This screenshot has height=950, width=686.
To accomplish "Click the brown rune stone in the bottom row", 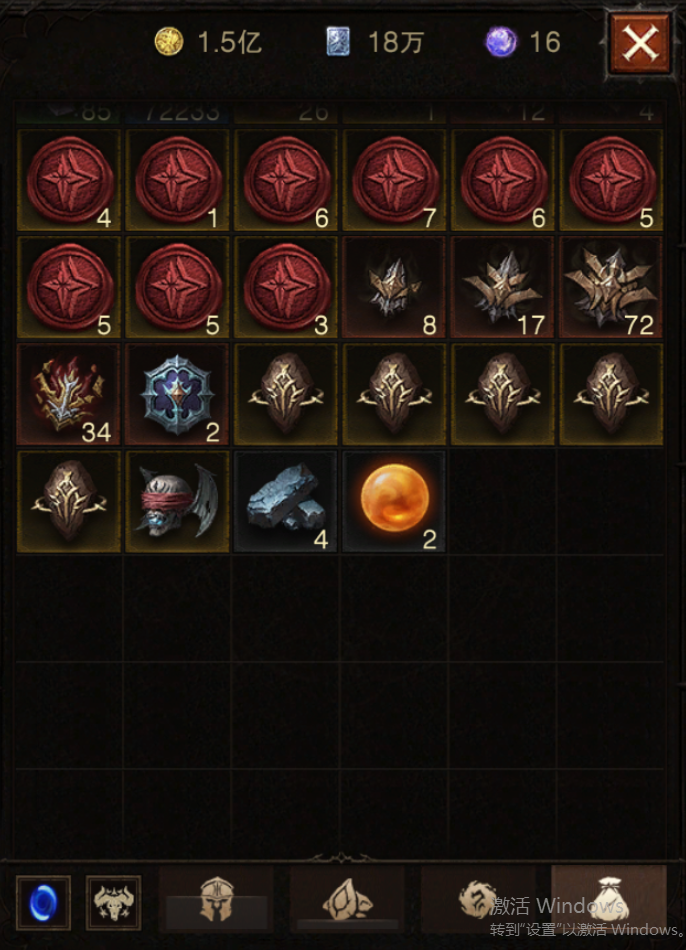I will tap(69, 502).
